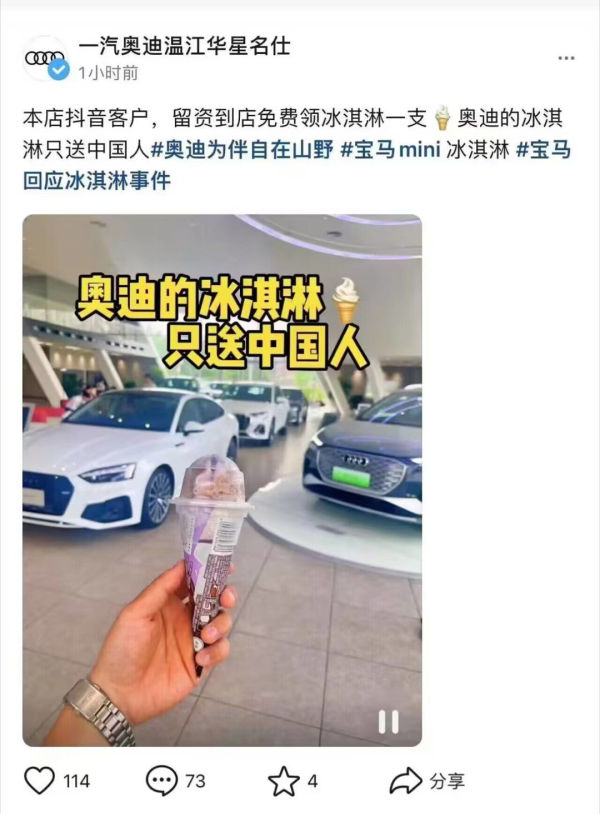600x814 pixels.
Task: Open hashtag #宝马mini
Action: (x=390, y=150)
